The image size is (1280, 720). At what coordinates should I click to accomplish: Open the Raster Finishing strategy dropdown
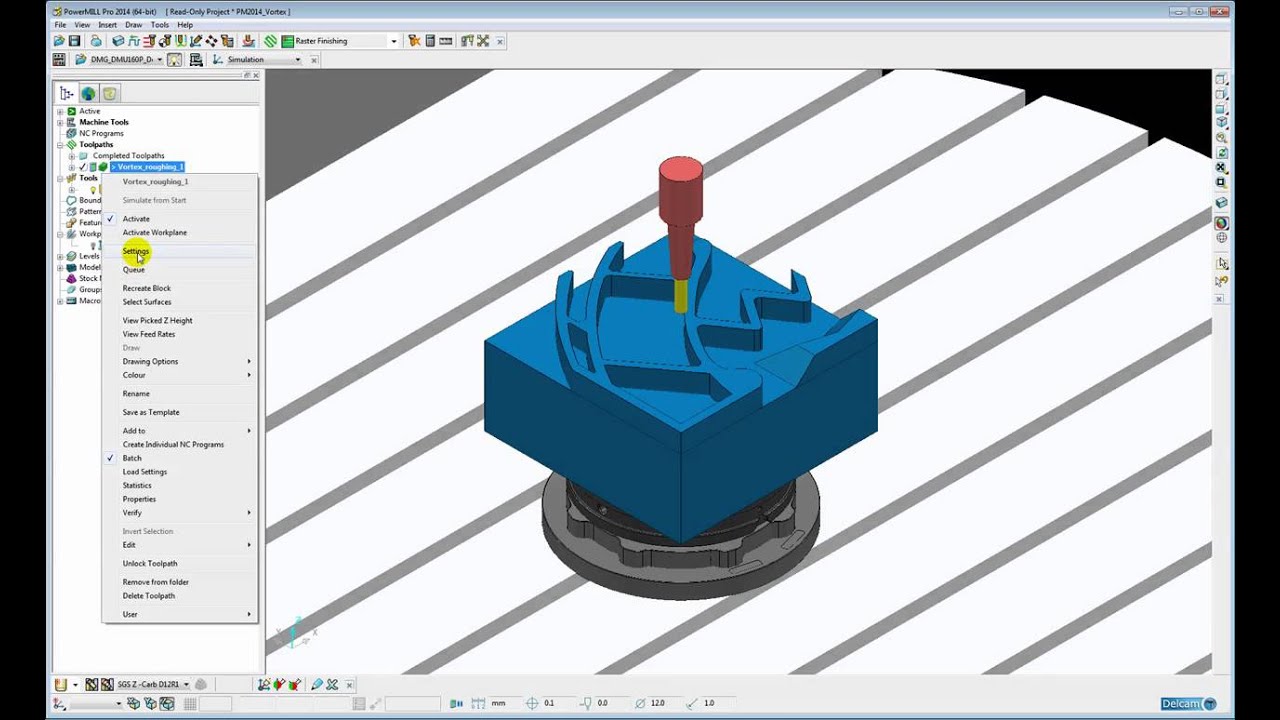pyautogui.click(x=393, y=41)
